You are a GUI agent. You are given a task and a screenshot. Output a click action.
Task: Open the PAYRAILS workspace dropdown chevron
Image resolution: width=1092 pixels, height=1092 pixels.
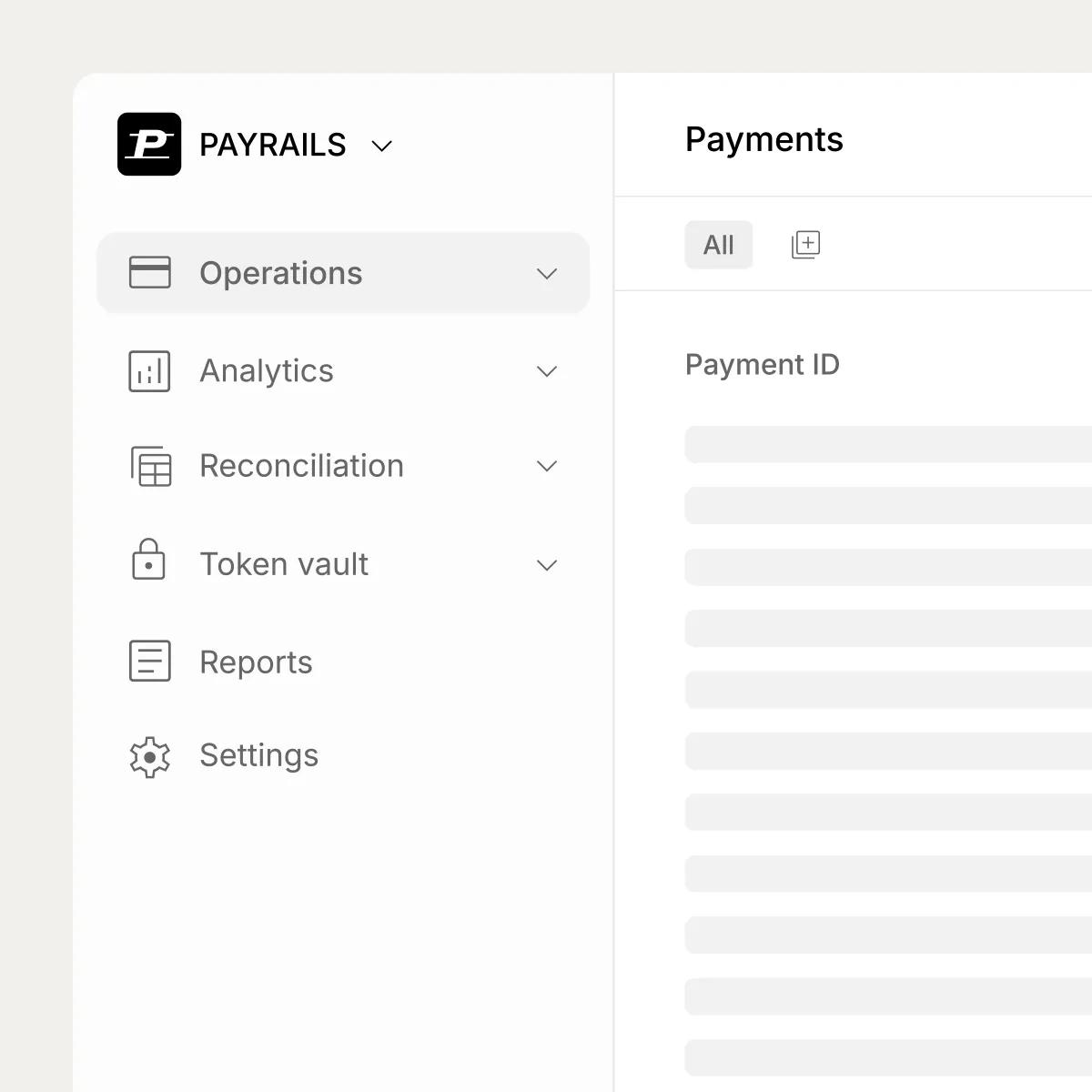tap(382, 146)
